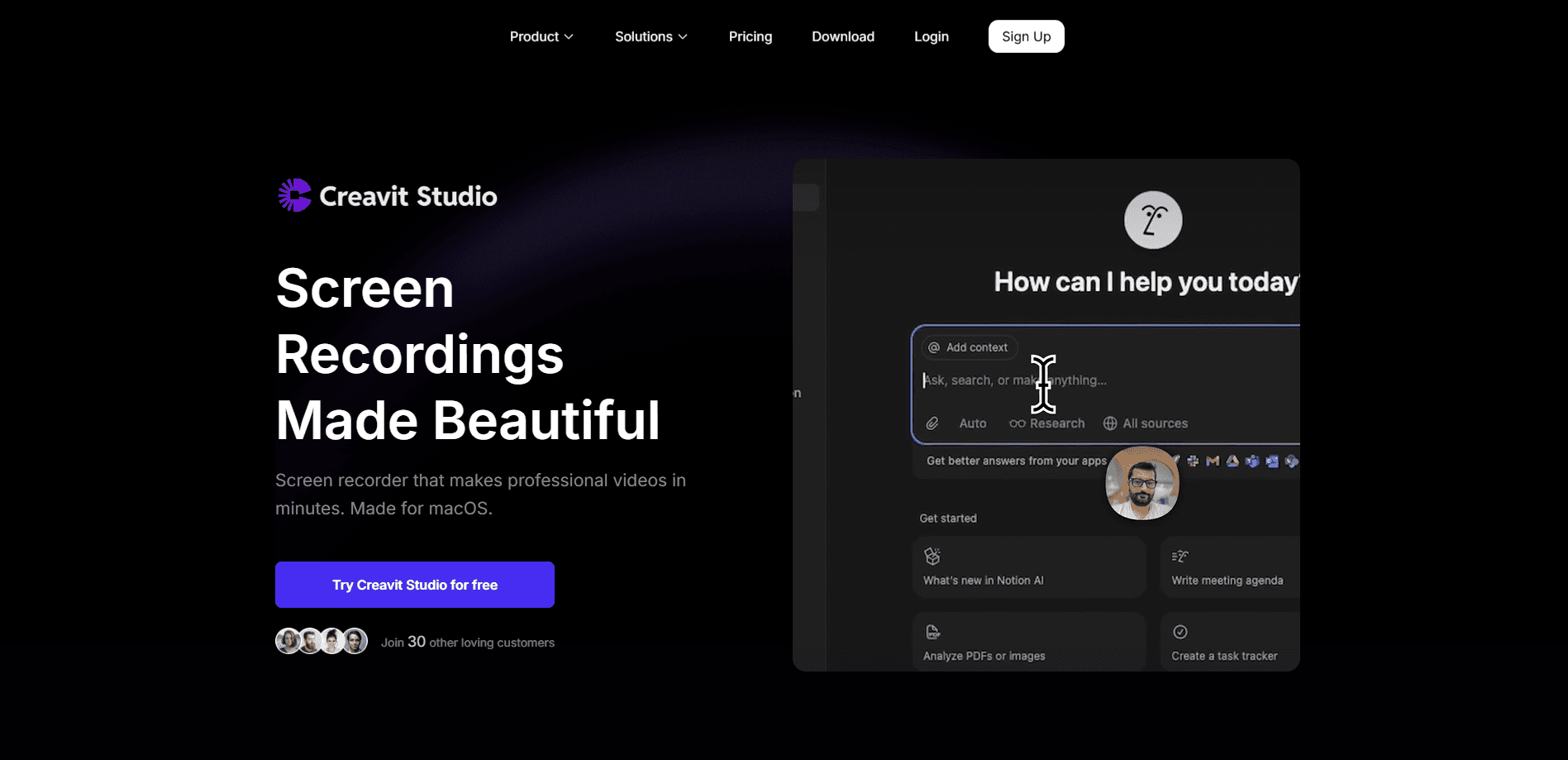Viewport: 1568px width, 760px height.
Task: Click the Get started label
Action: pyautogui.click(x=948, y=519)
